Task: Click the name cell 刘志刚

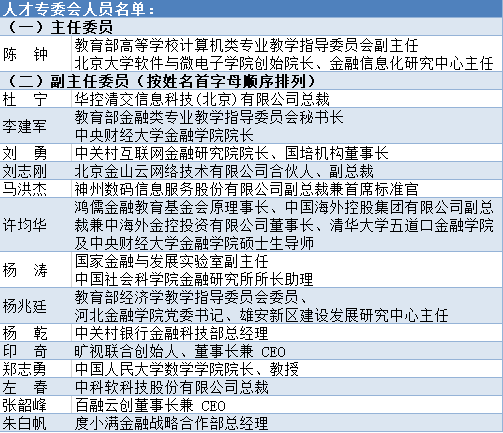Action: 36,171
